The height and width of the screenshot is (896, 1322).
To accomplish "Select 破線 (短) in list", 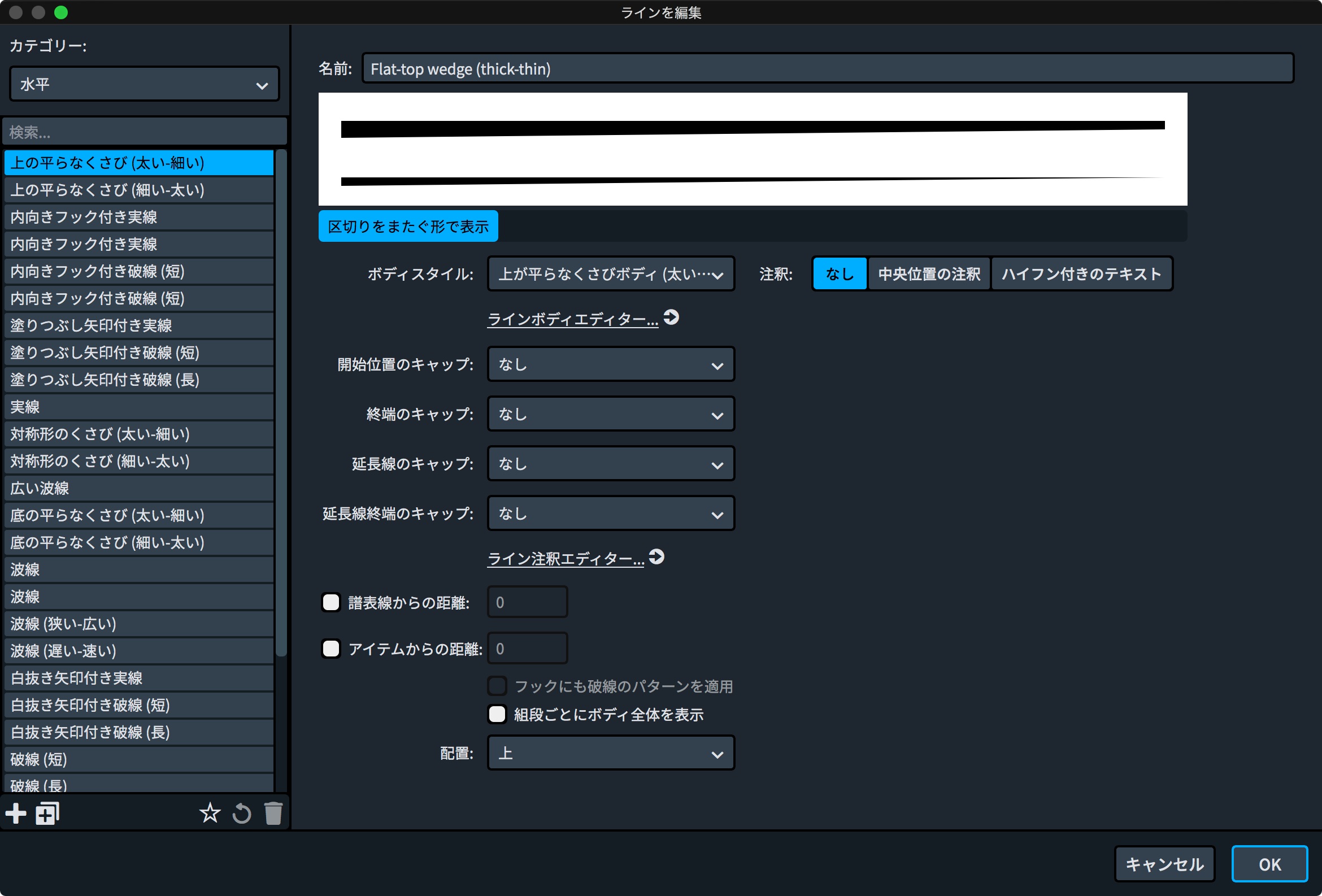I will tap(139, 759).
